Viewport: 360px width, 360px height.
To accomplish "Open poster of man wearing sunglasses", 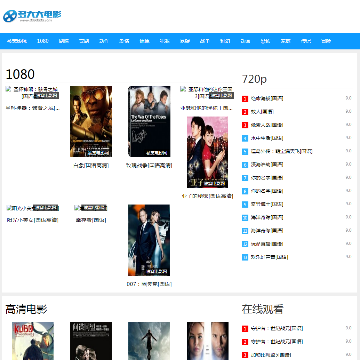I will click(91, 122).
